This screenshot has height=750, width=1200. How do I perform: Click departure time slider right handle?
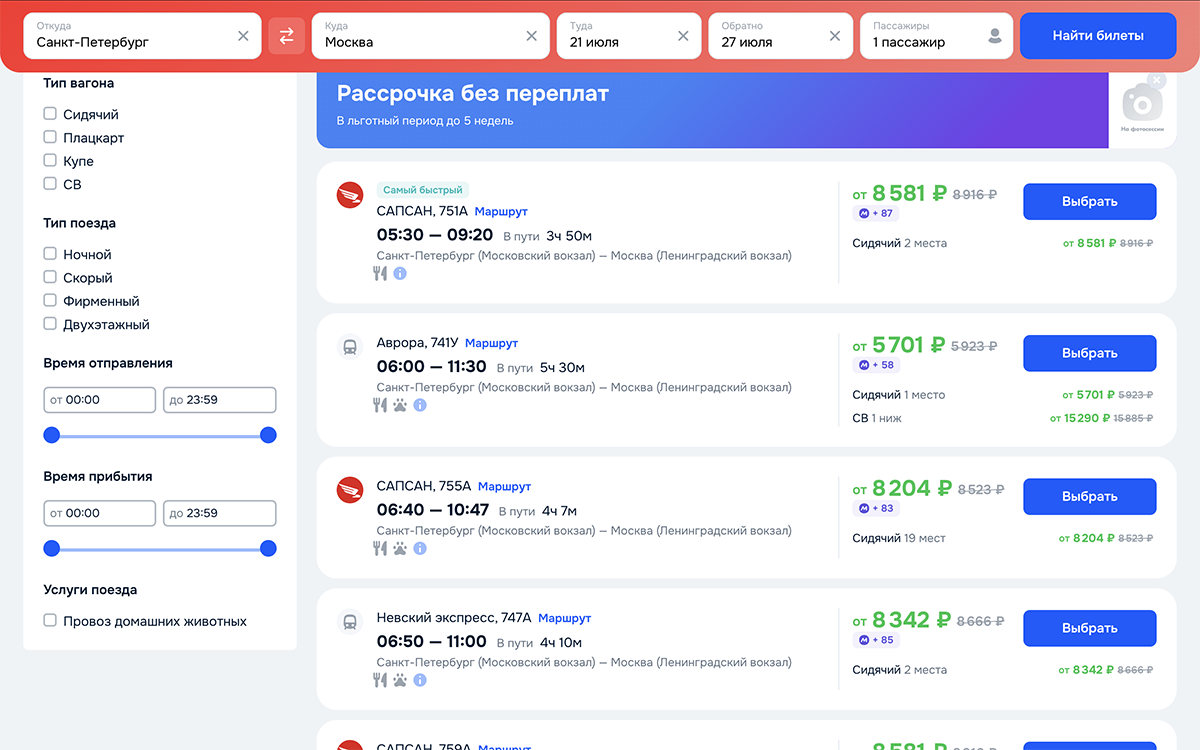268,435
